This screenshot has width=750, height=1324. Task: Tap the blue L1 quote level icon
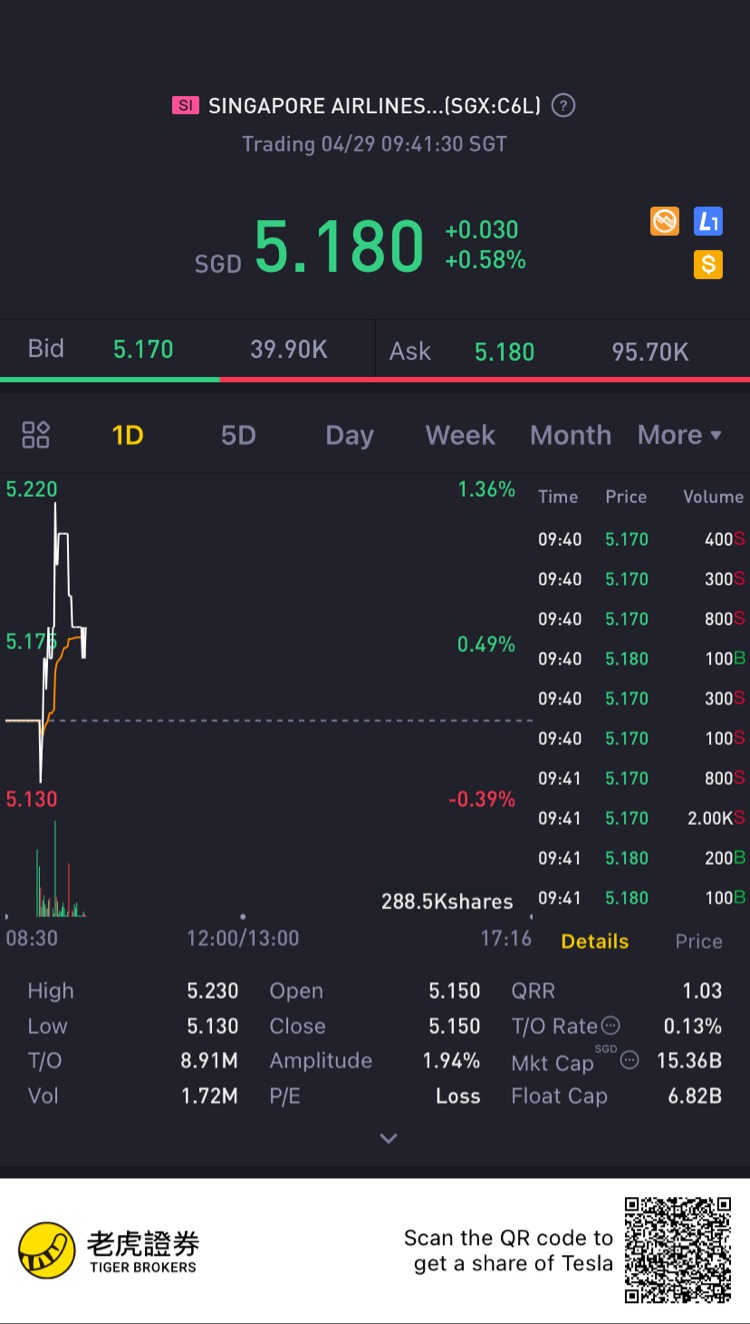(x=708, y=221)
